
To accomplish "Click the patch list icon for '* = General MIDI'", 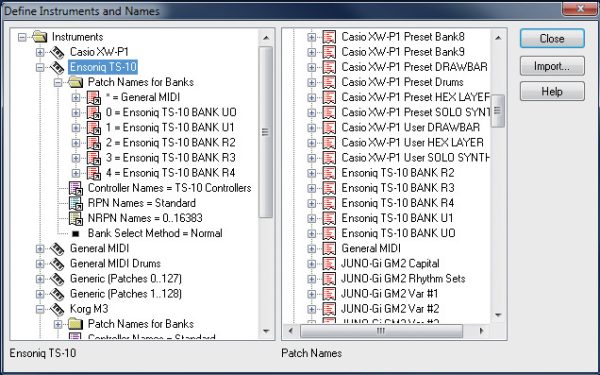I will coord(93,98).
